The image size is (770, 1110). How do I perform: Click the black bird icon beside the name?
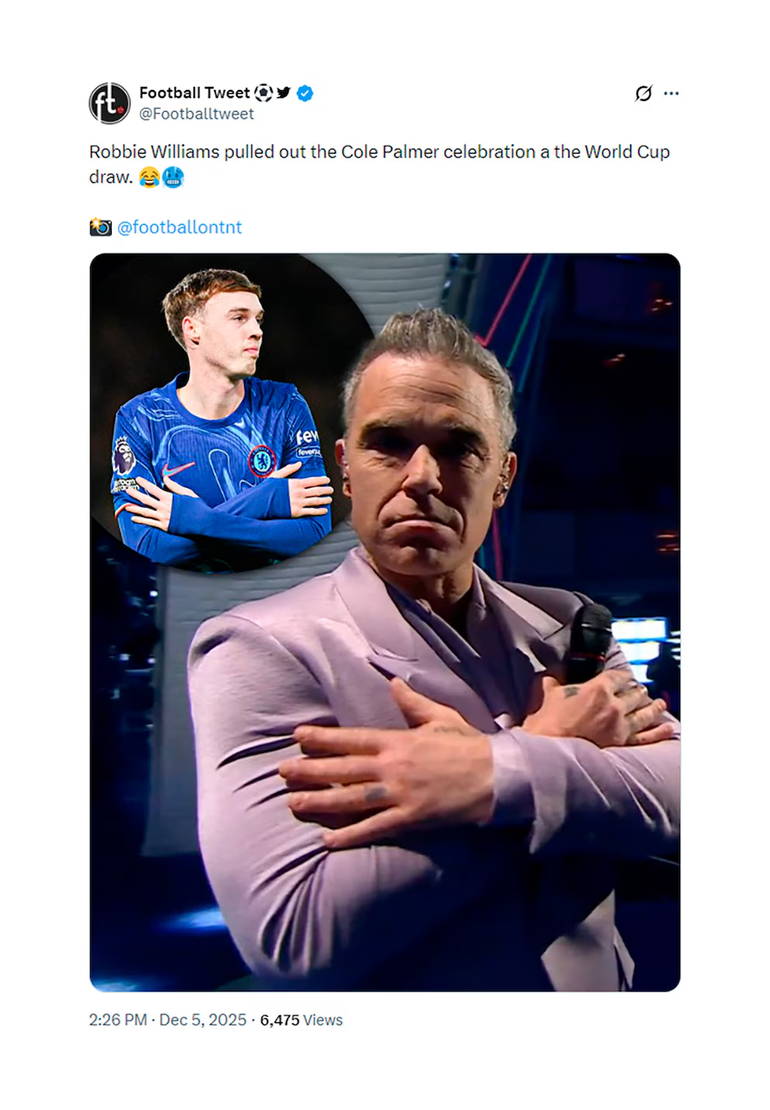(x=284, y=93)
